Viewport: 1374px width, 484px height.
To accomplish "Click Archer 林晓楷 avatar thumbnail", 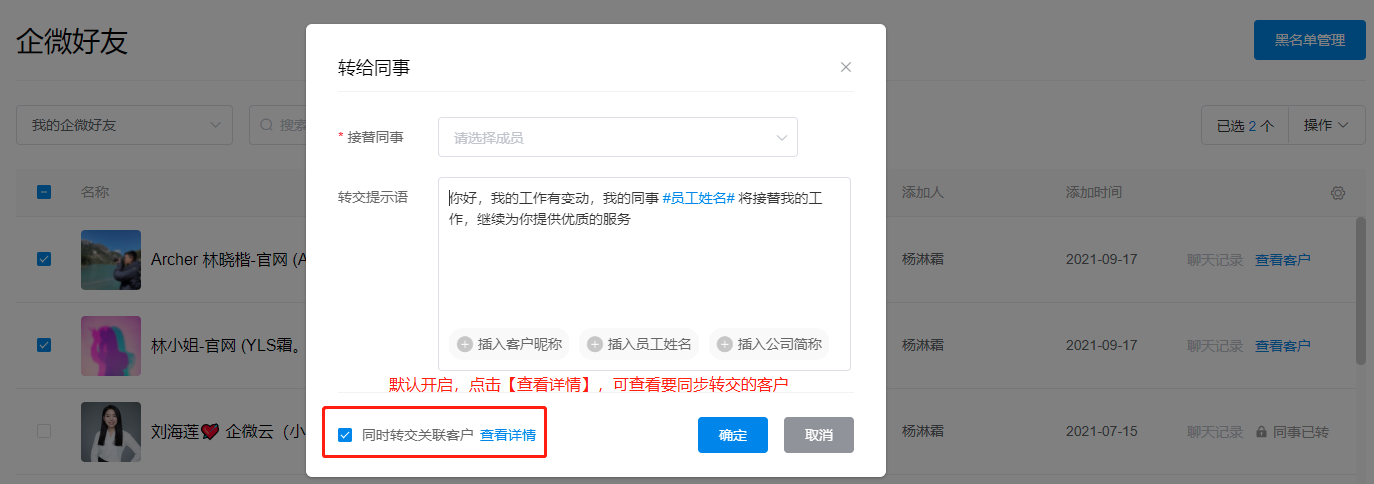I will [x=110, y=260].
